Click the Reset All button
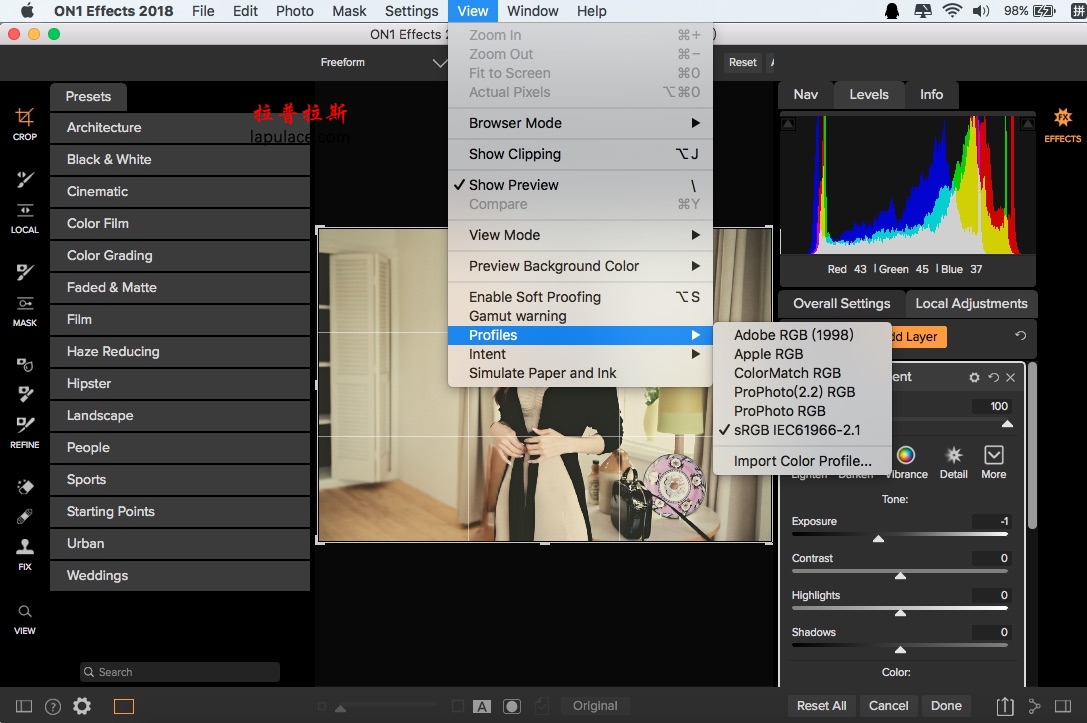Image resolution: width=1087 pixels, height=723 pixels. (x=821, y=706)
